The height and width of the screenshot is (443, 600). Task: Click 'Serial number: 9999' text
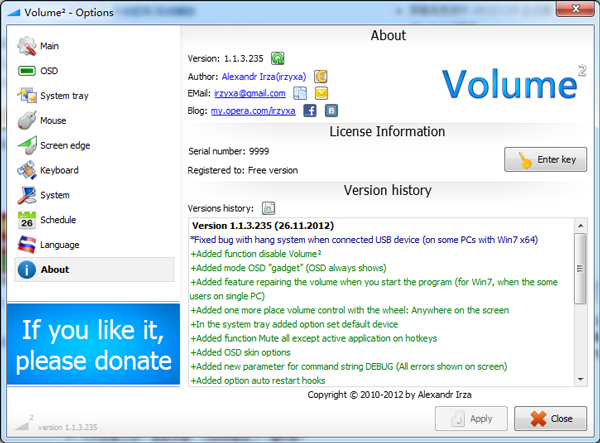228,151
